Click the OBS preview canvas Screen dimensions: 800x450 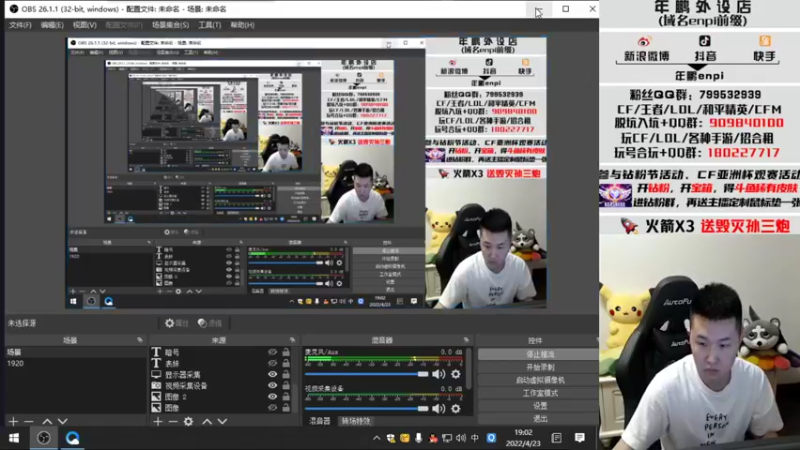pyautogui.click(x=306, y=172)
